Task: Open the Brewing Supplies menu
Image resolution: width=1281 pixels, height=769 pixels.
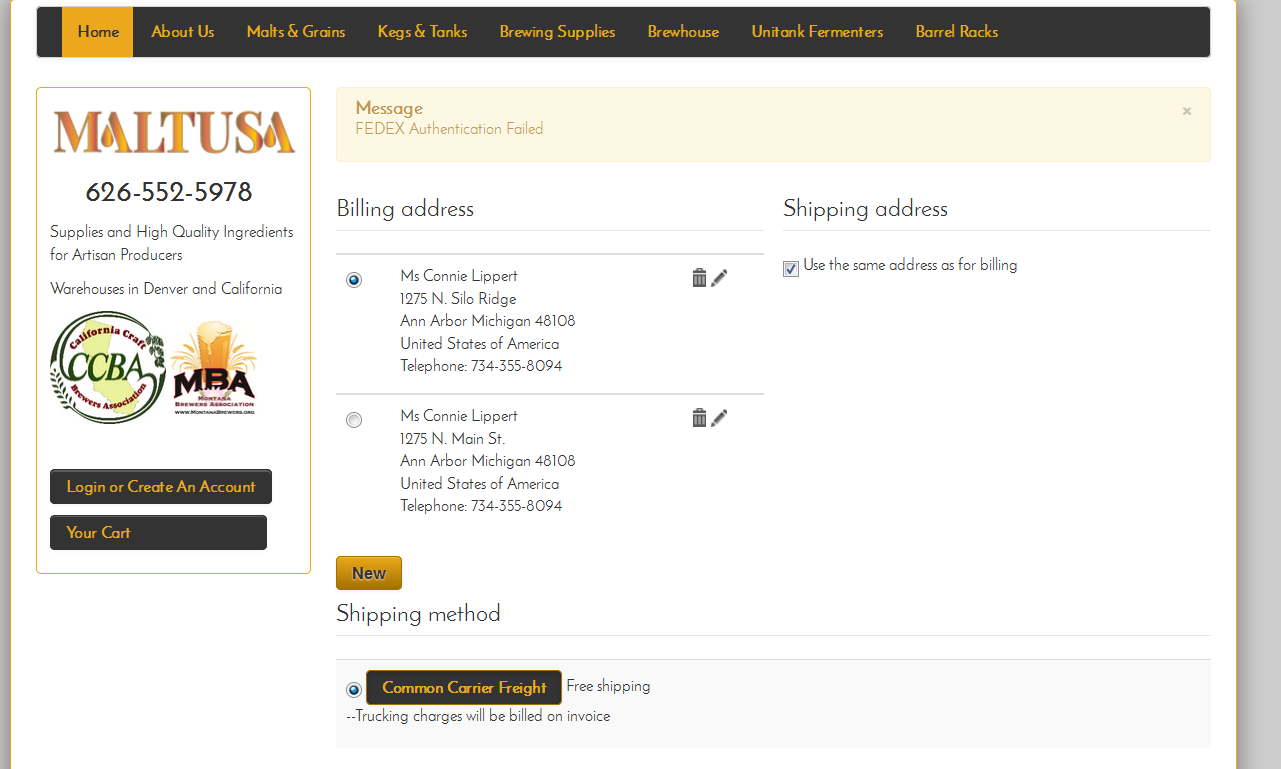Action: (558, 32)
